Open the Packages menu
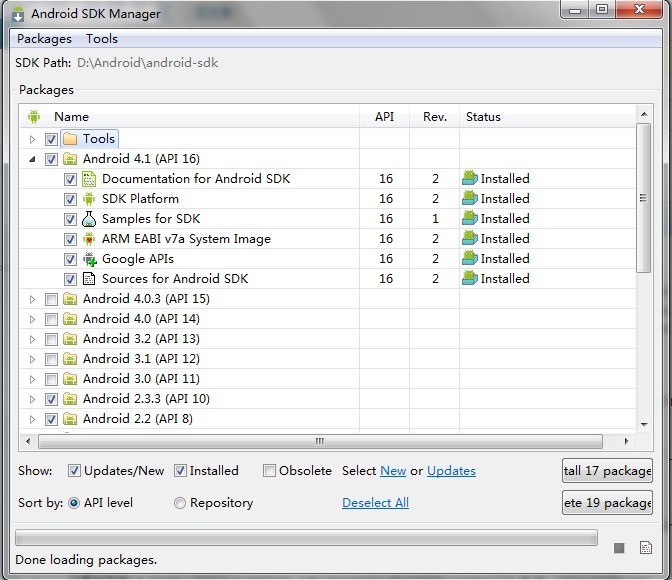Viewport: 672px width, 580px height. click(44, 39)
